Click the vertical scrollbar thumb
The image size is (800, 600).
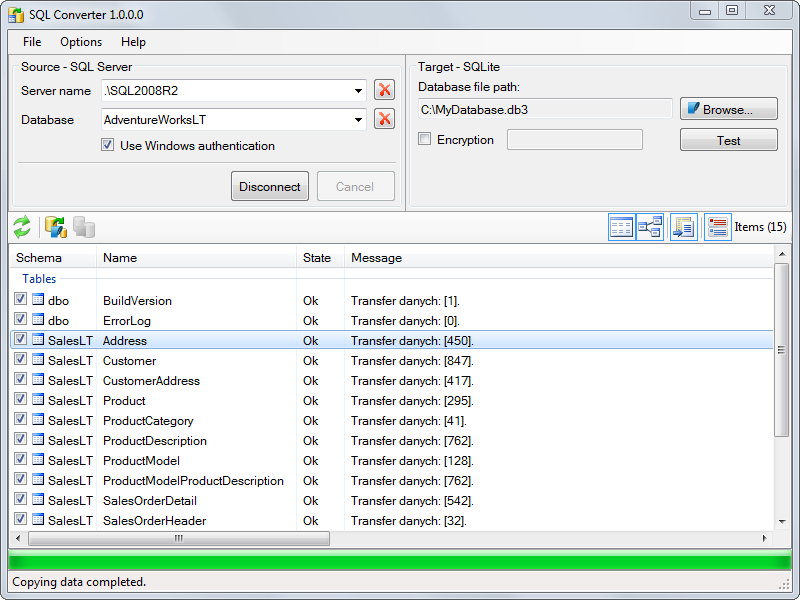point(782,350)
